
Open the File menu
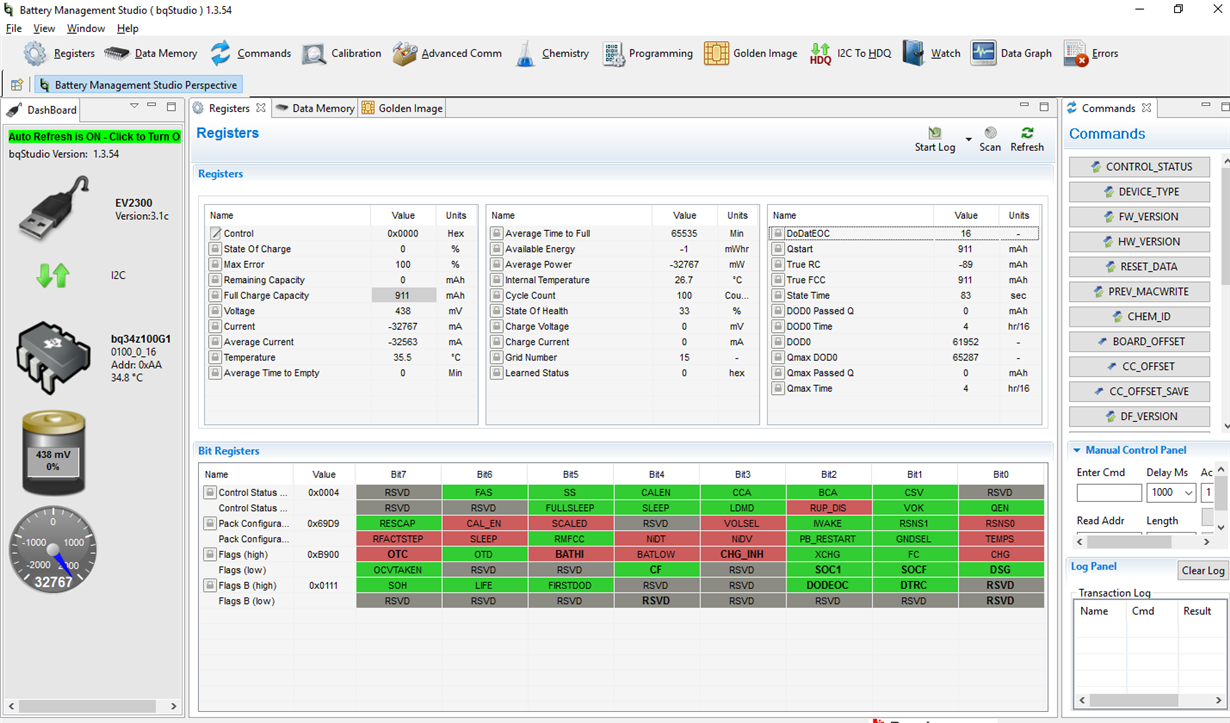point(14,28)
